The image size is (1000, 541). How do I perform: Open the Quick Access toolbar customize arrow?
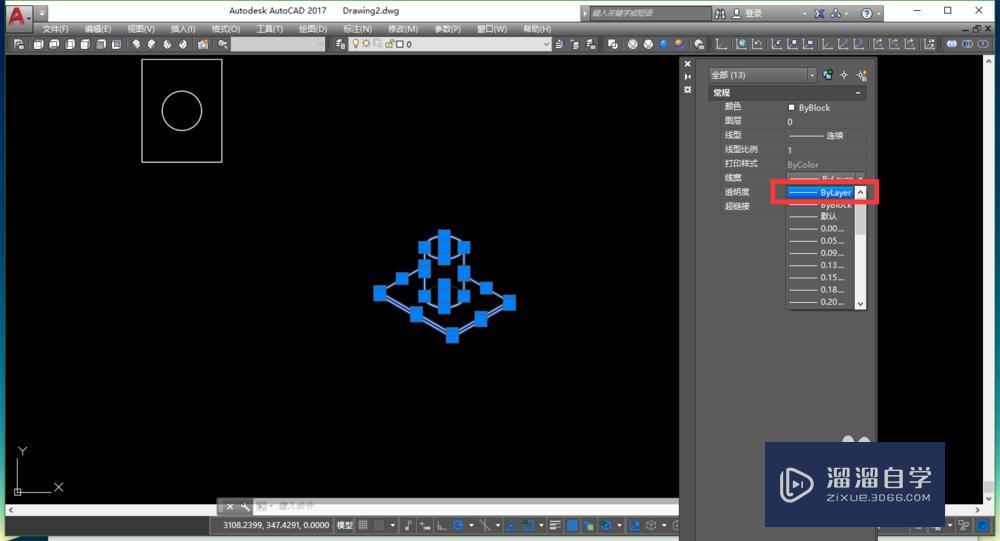point(41,13)
